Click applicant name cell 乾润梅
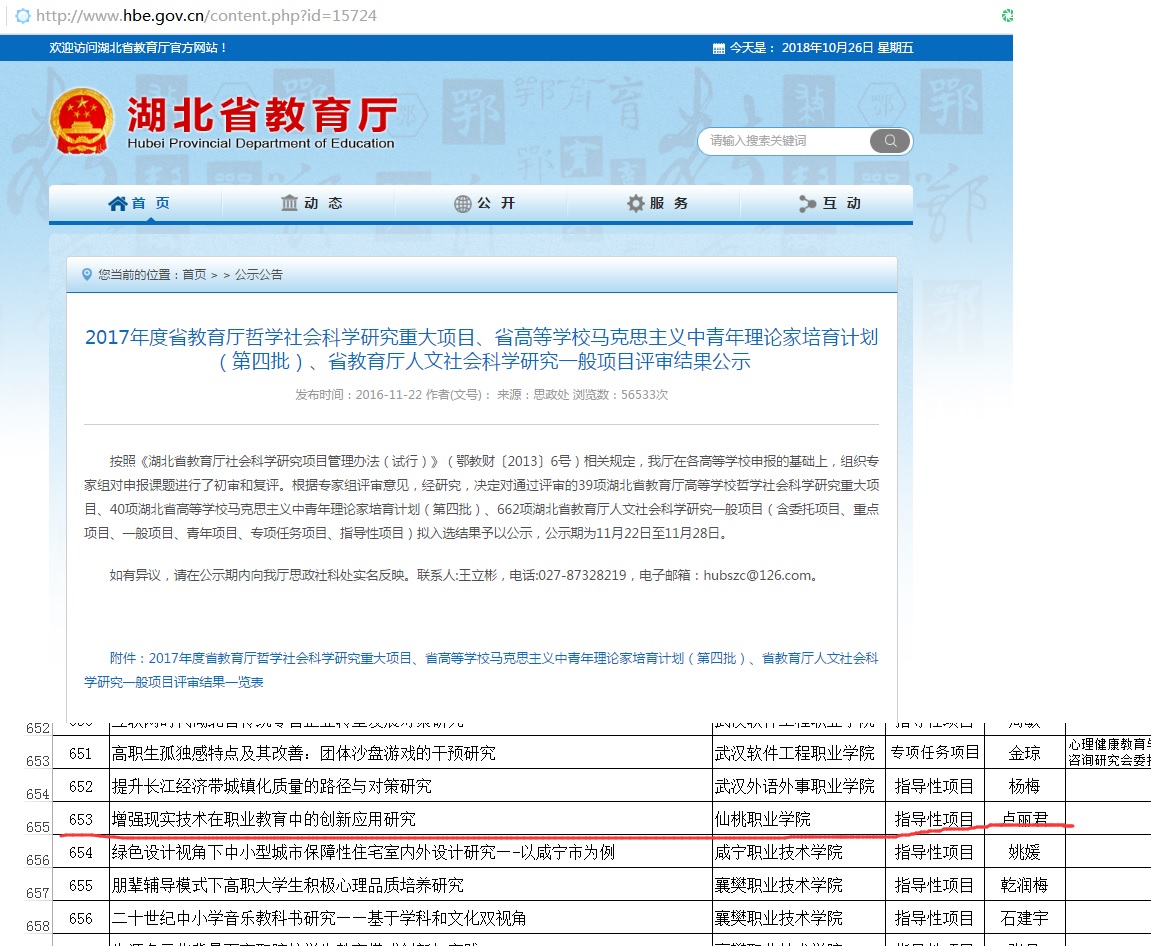This screenshot has width=1151, height=946. (x=1024, y=885)
